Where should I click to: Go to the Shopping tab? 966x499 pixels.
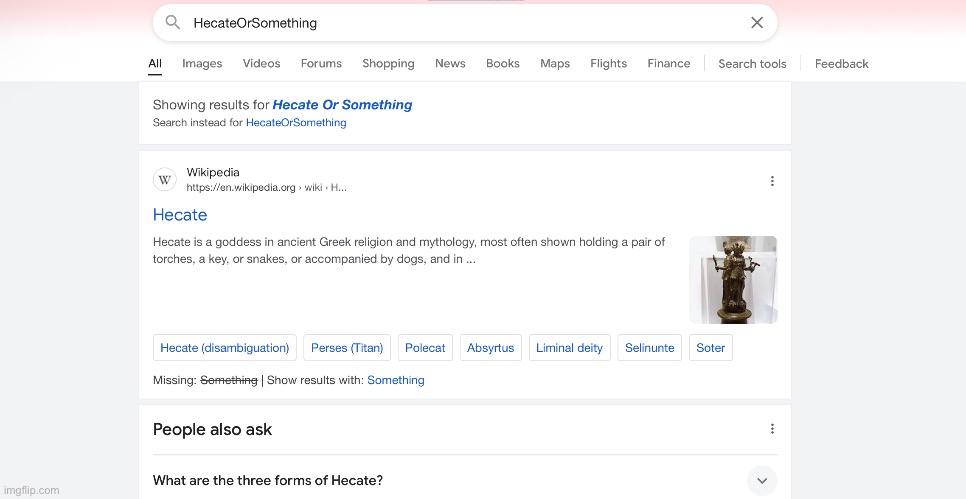(388, 63)
